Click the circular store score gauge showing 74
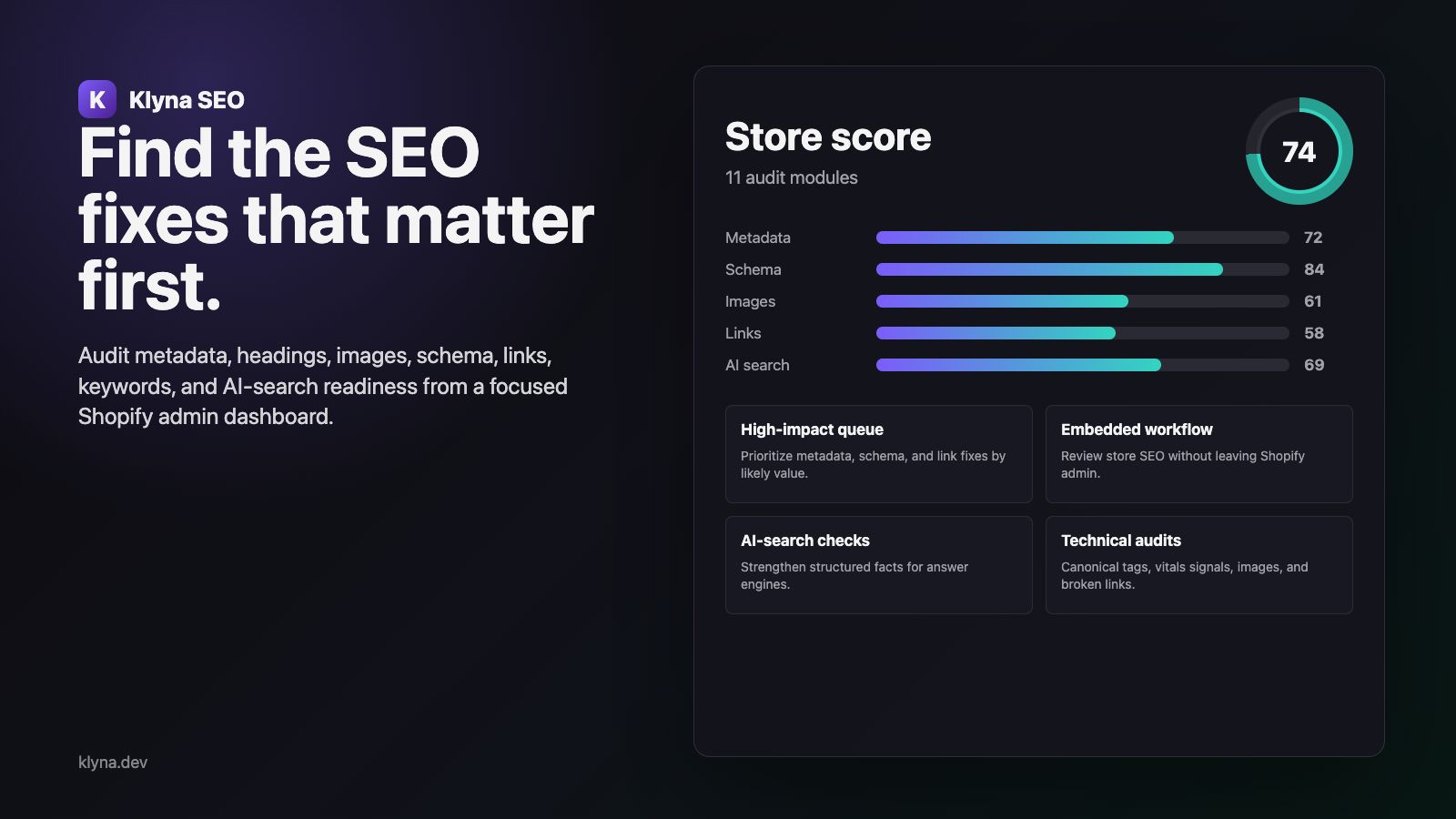The image size is (1456, 819). click(x=1299, y=151)
